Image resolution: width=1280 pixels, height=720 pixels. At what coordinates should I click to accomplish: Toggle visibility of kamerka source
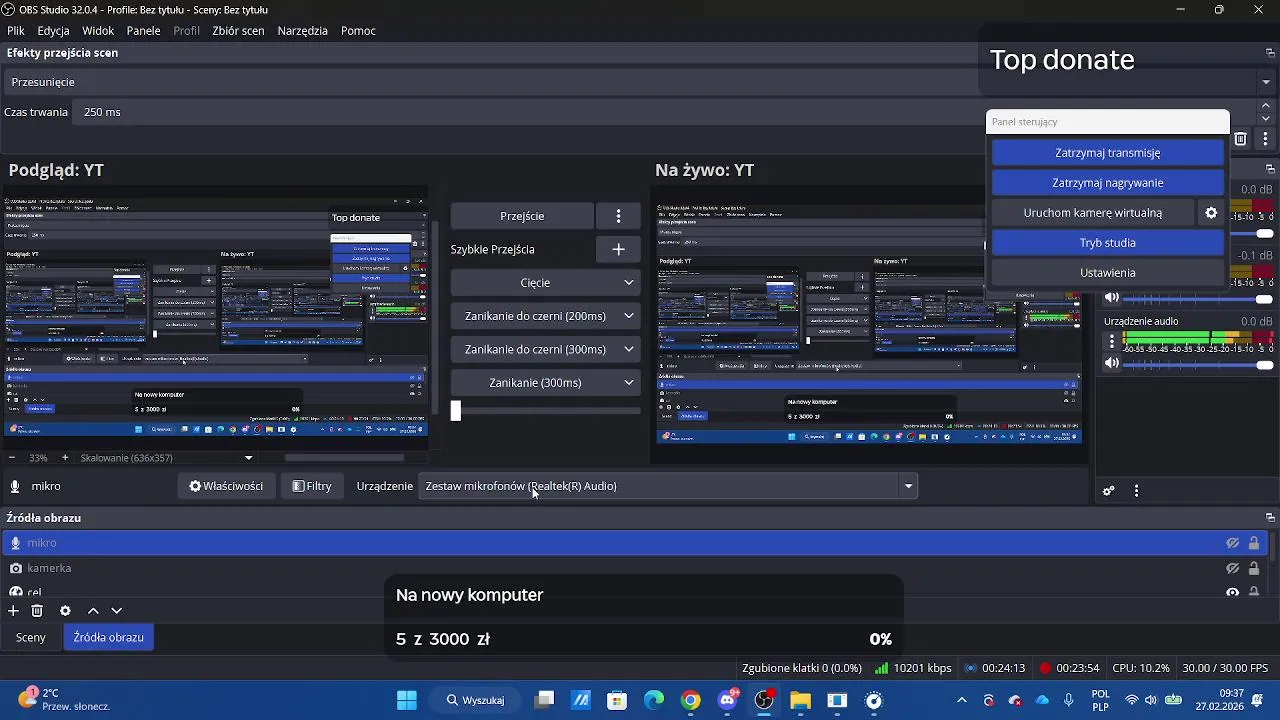[x=1233, y=568]
